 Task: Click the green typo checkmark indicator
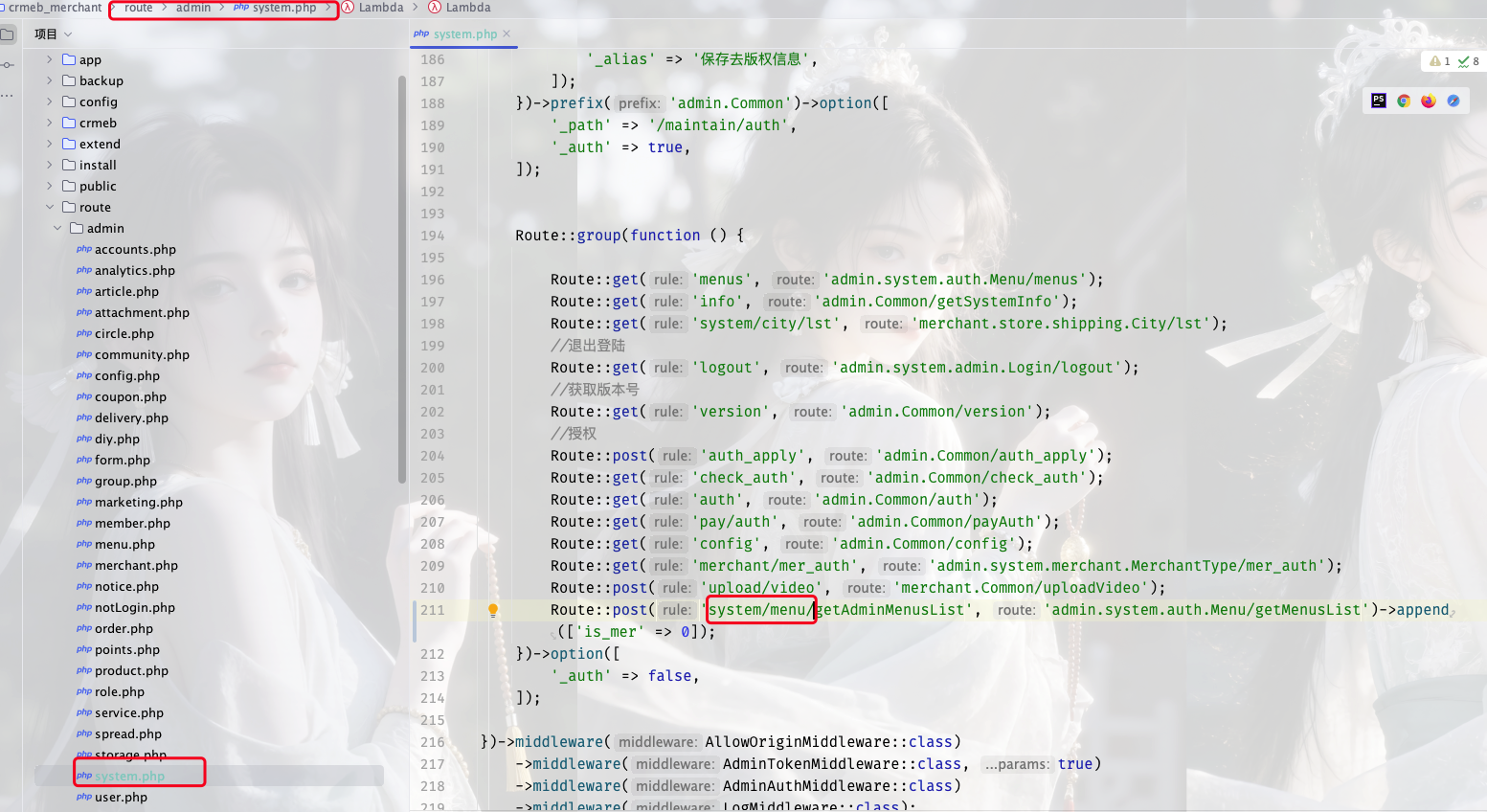pyautogui.click(x=1469, y=61)
